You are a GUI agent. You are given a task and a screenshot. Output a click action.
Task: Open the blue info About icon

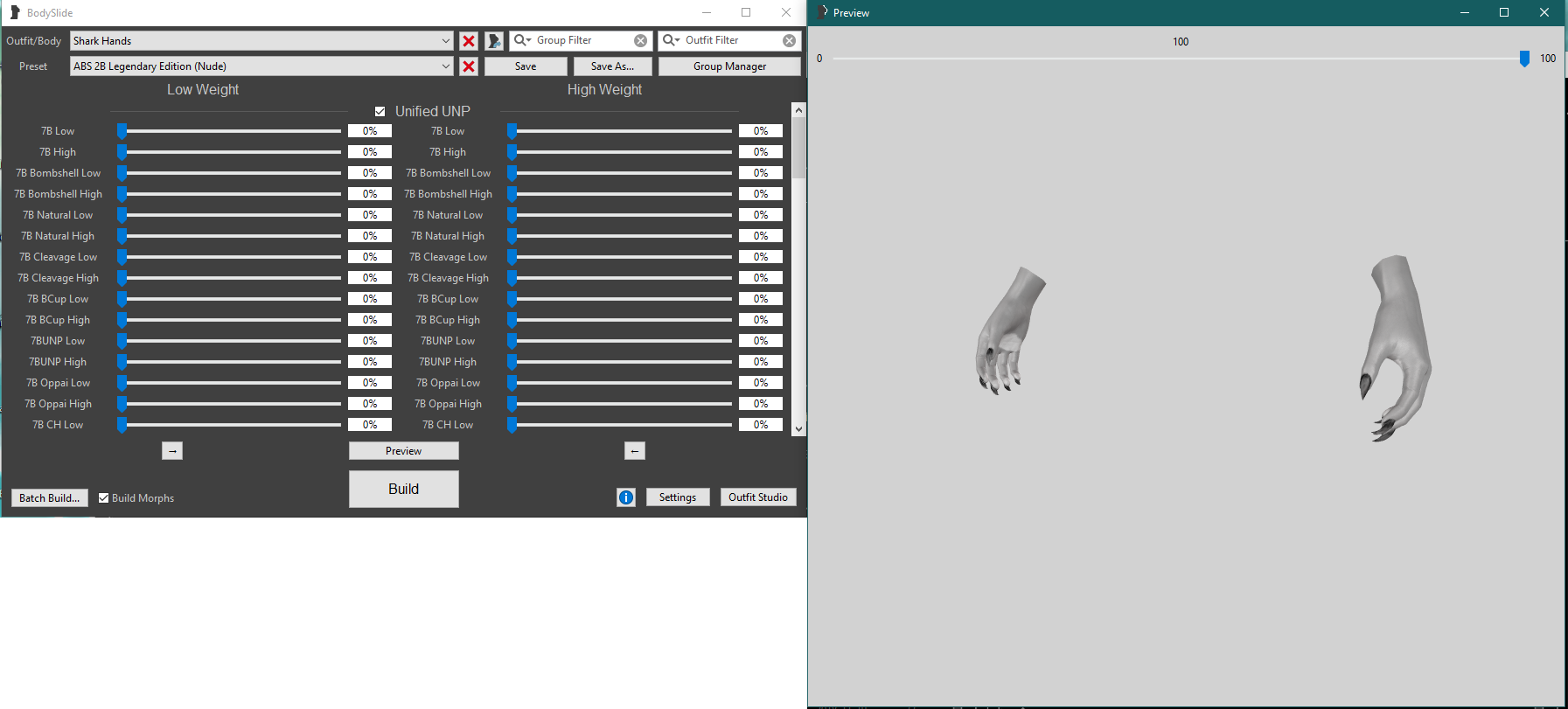[626, 497]
